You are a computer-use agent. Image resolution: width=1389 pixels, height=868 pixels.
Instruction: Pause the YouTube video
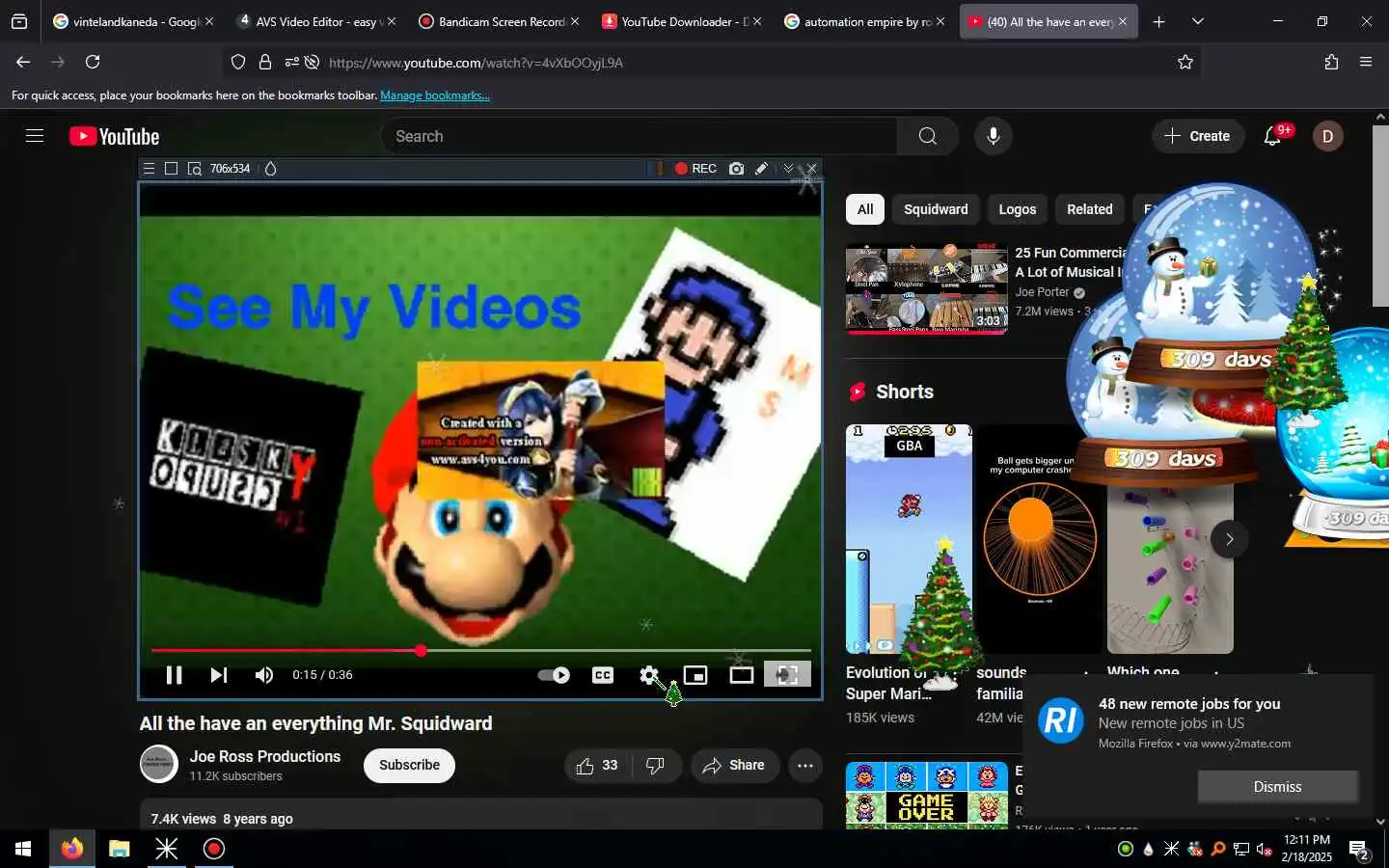[x=174, y=675]
